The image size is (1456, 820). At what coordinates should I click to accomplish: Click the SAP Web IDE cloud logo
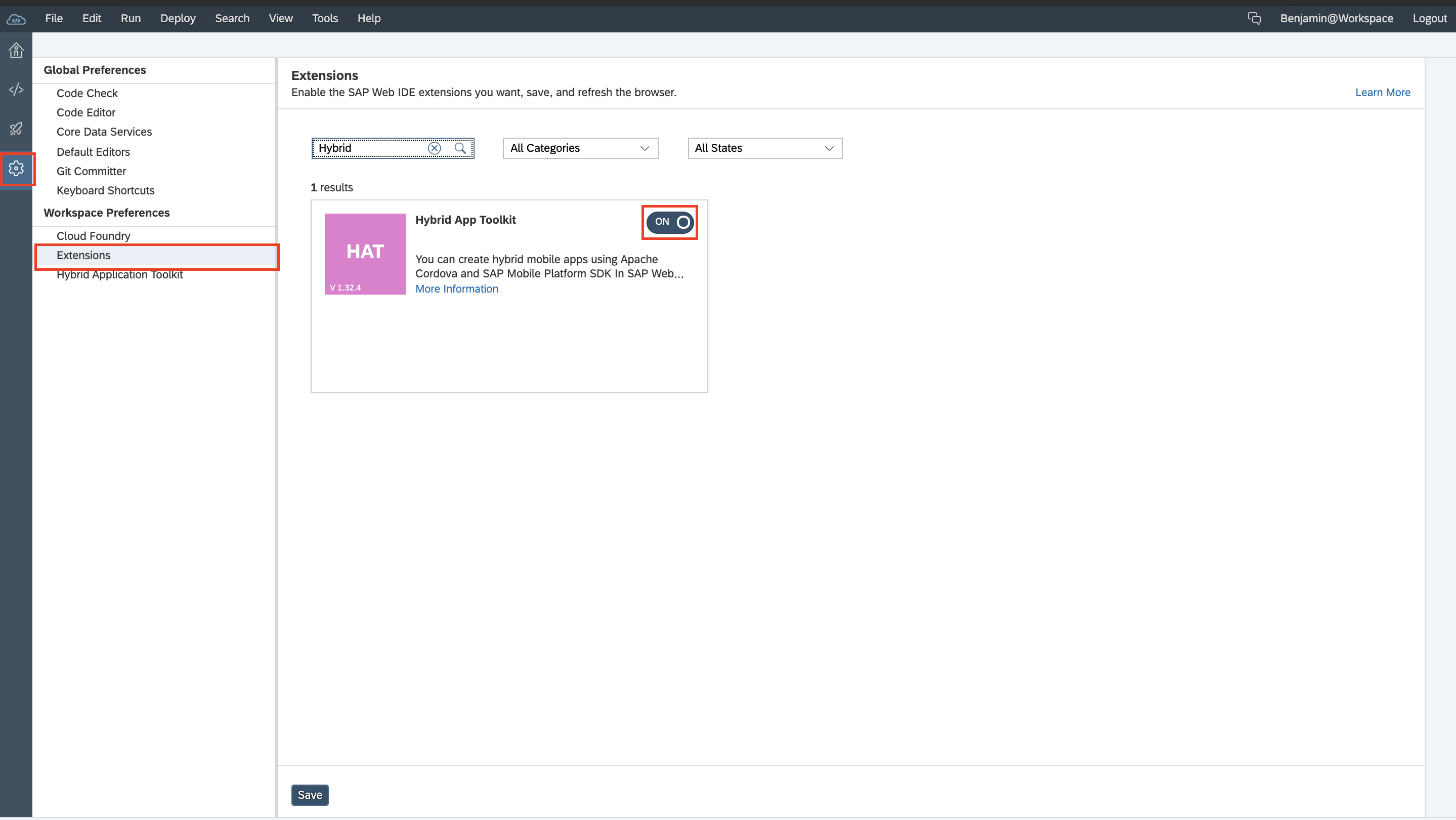16,19
